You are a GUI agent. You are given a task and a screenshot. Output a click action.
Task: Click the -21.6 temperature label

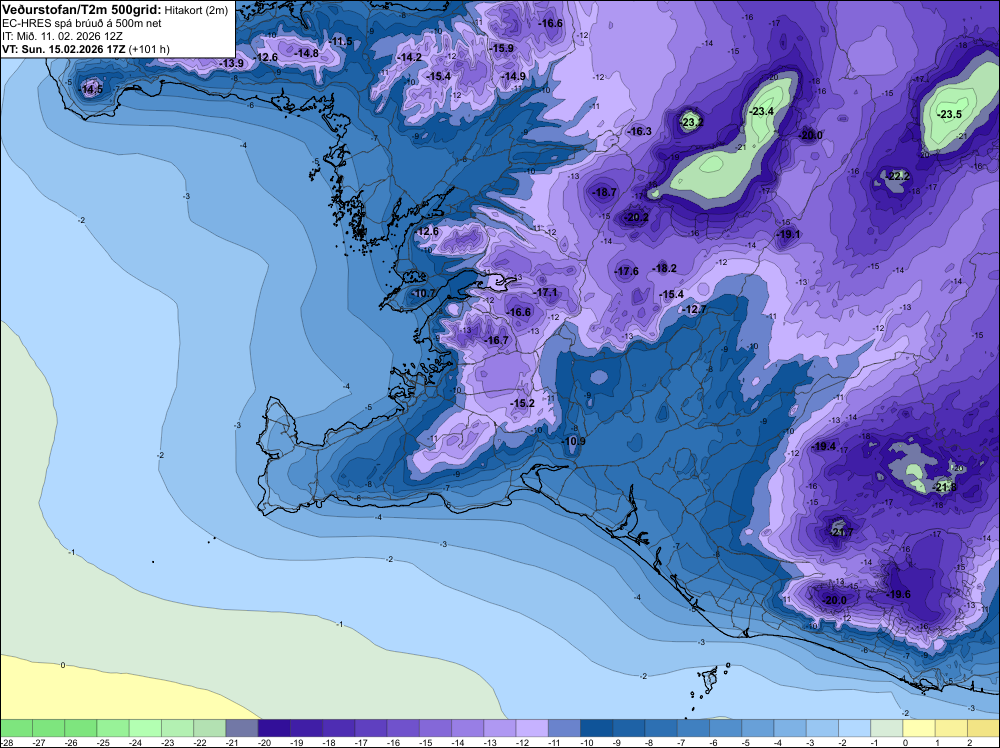tap(945, 487)
